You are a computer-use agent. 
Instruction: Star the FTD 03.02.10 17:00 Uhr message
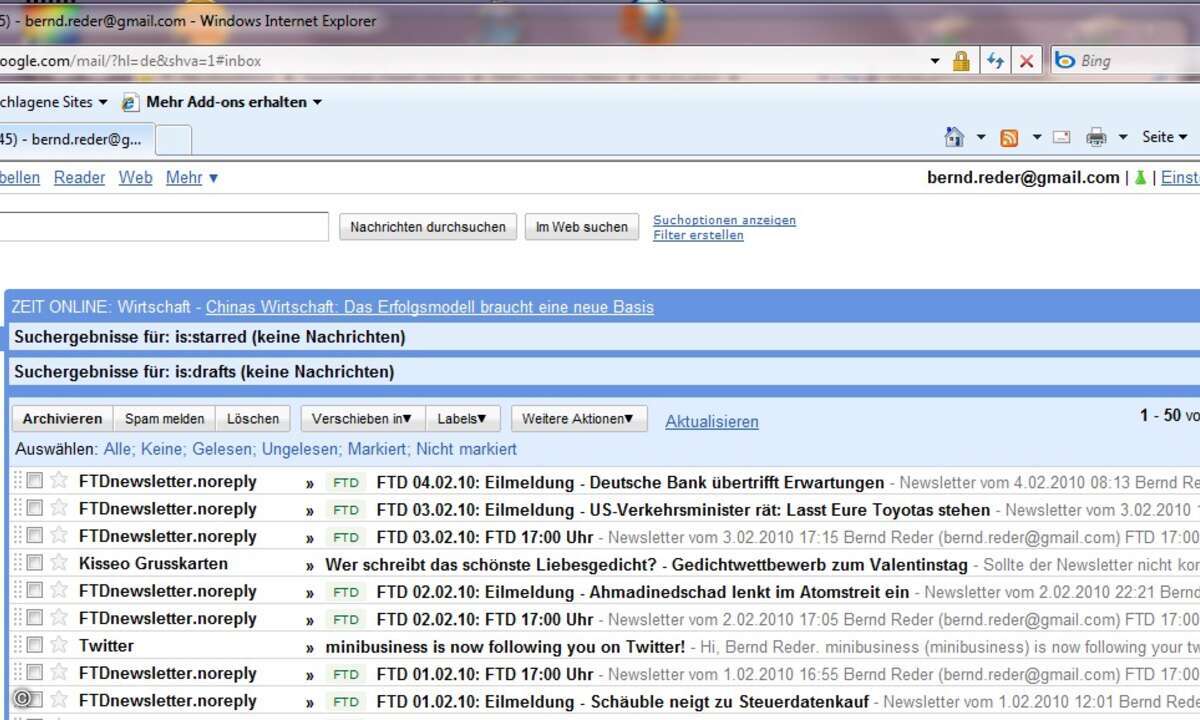tap(59, 535)
